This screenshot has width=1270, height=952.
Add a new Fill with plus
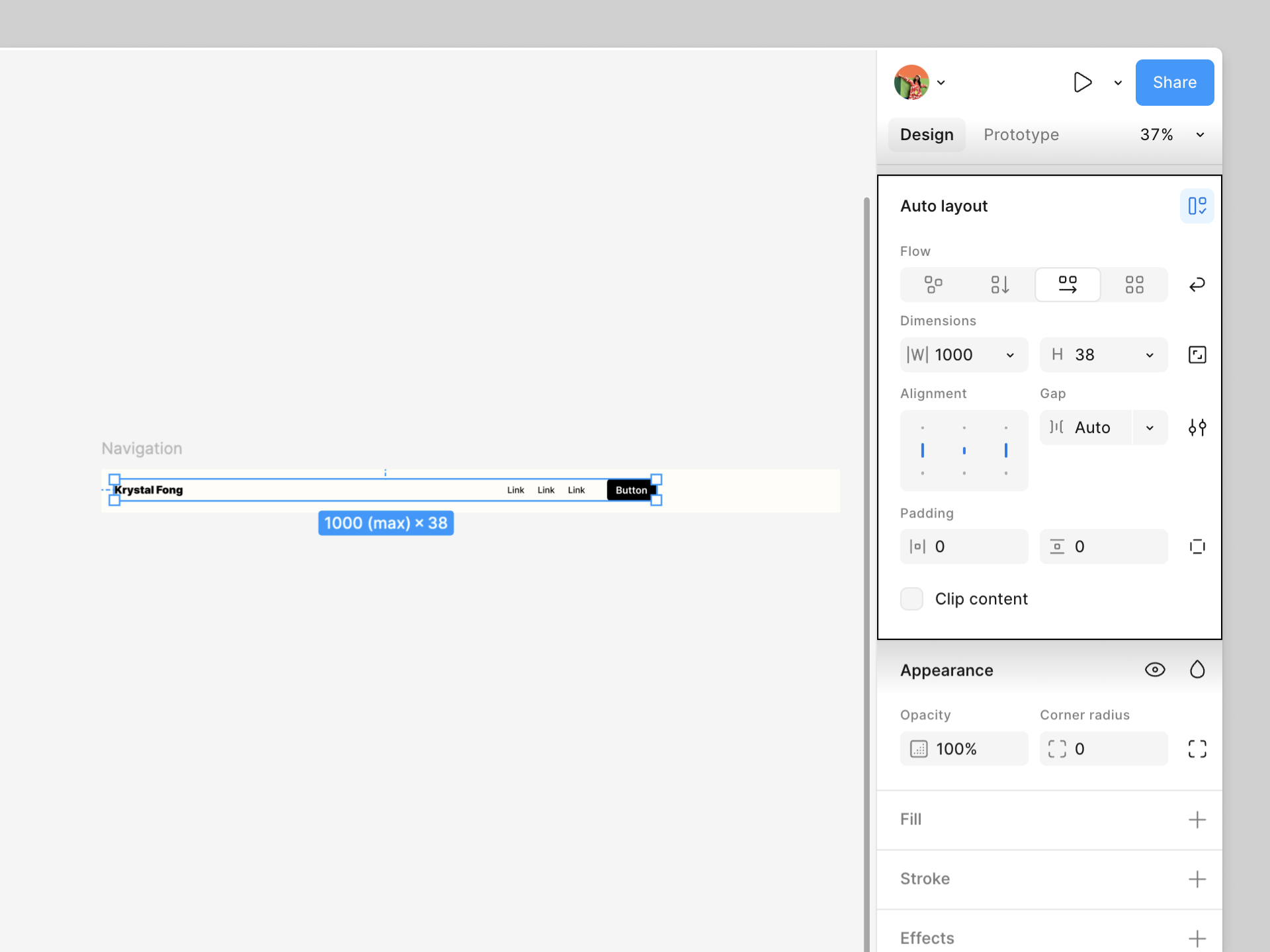click(1197, 820)
